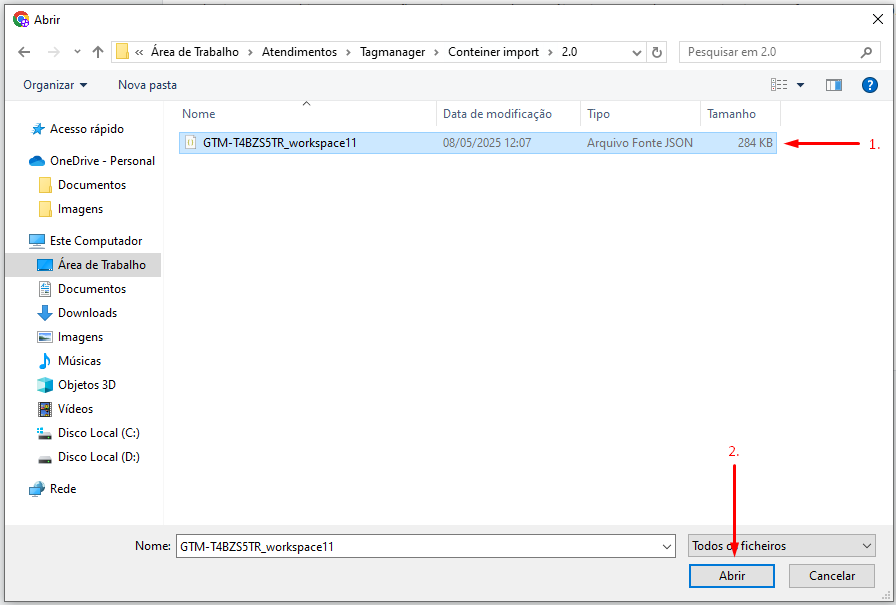
Task: Go up one folder level
Action: point(98,52)
